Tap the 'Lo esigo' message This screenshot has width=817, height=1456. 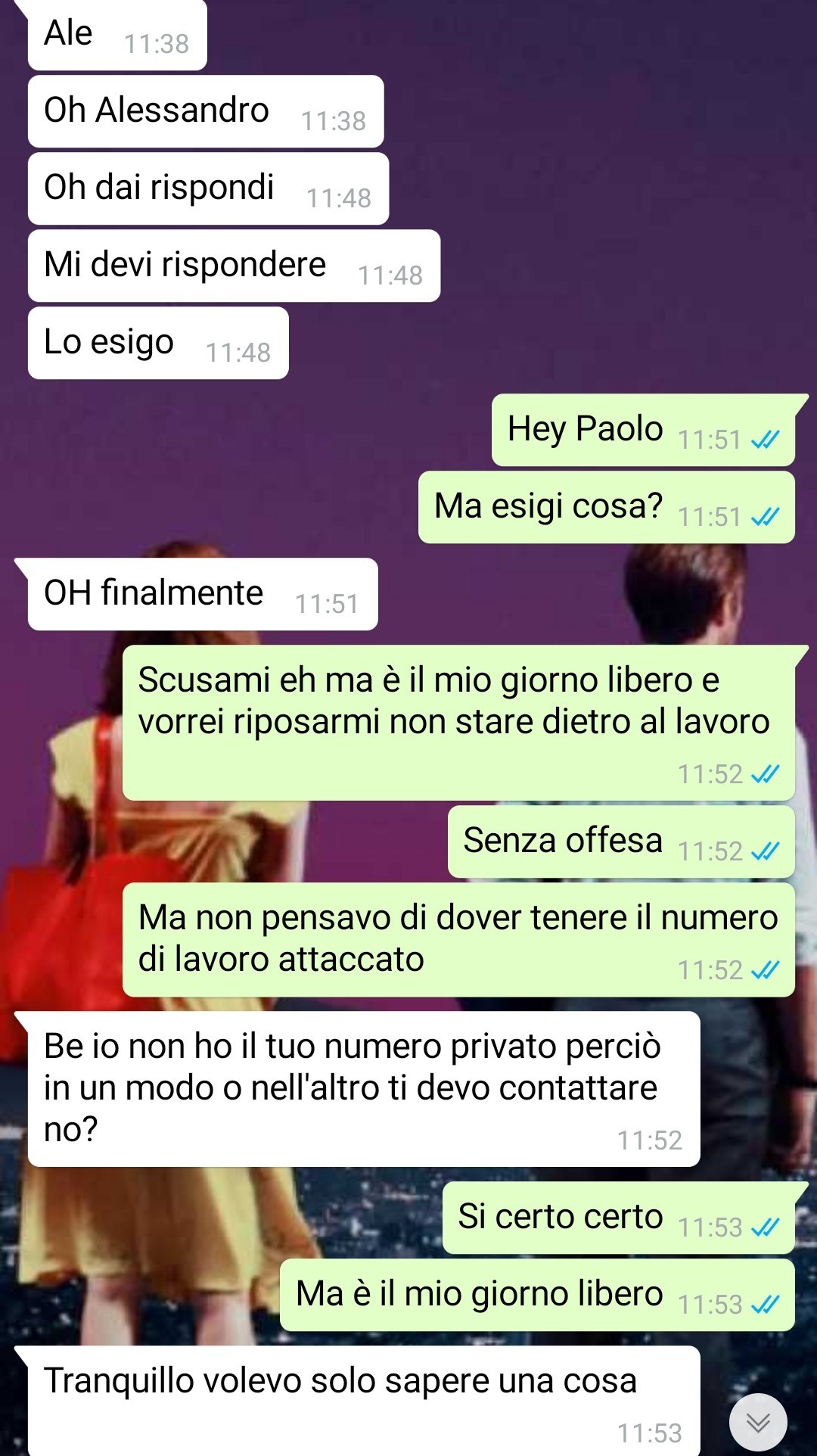(x=158, y=343)
